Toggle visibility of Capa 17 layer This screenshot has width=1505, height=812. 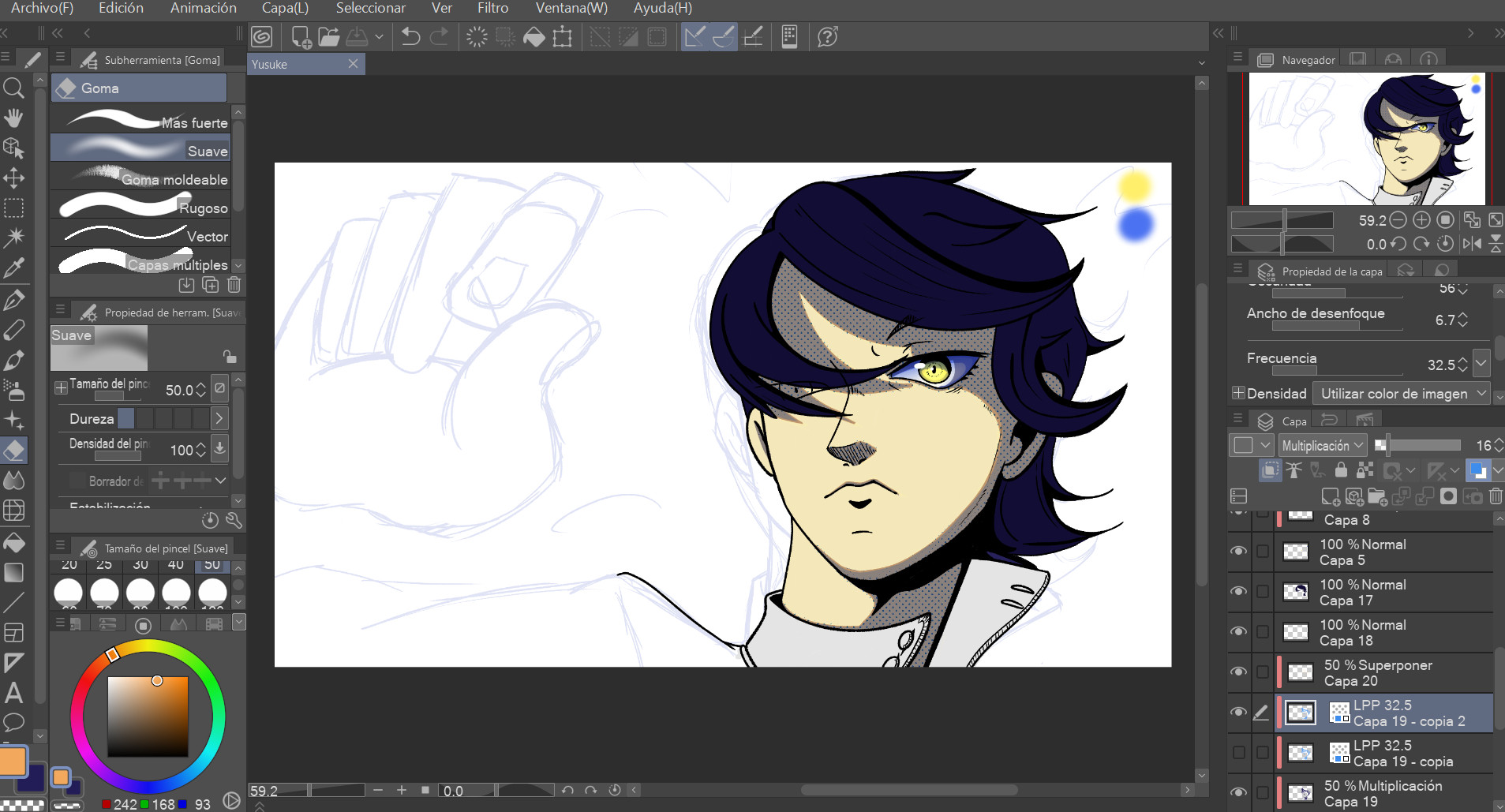point(1239,591)
